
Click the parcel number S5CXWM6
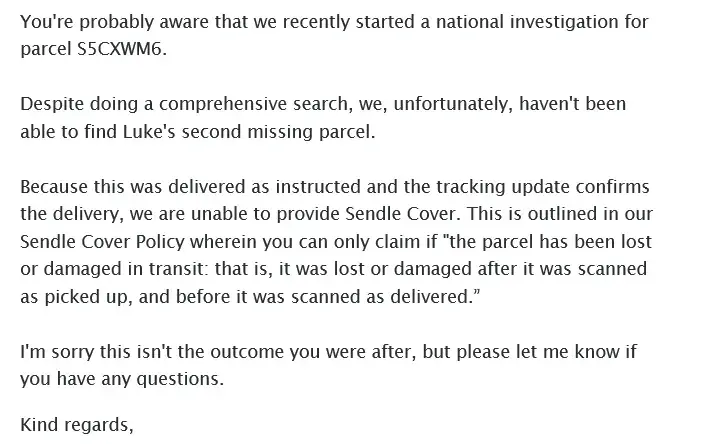(120, 47)
